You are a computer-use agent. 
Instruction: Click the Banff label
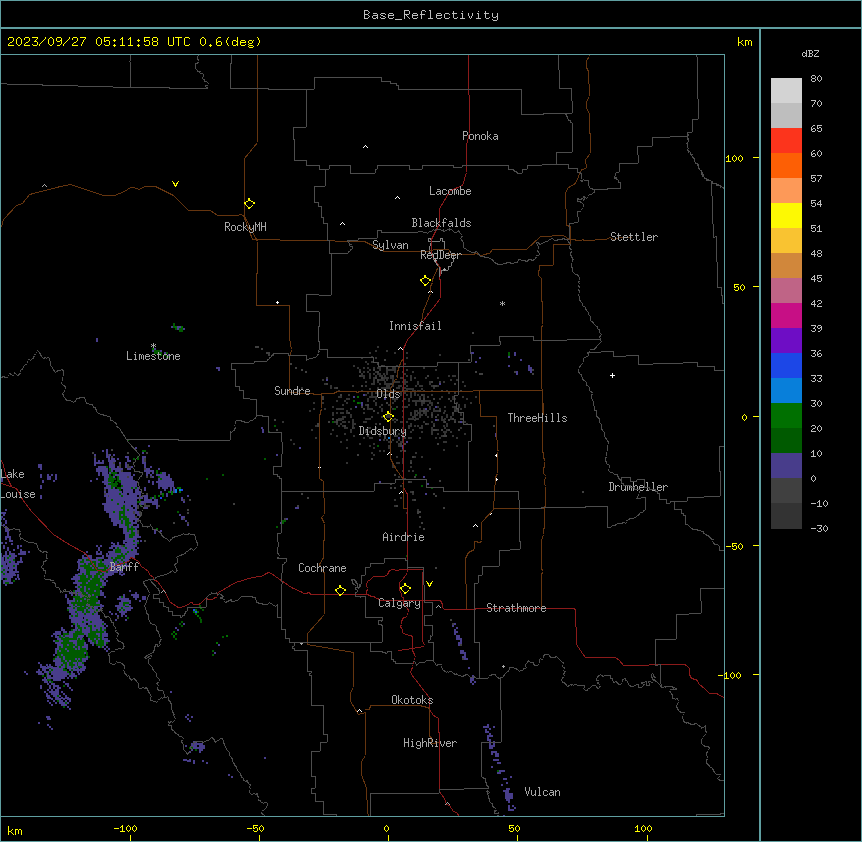tap(124, 567)
